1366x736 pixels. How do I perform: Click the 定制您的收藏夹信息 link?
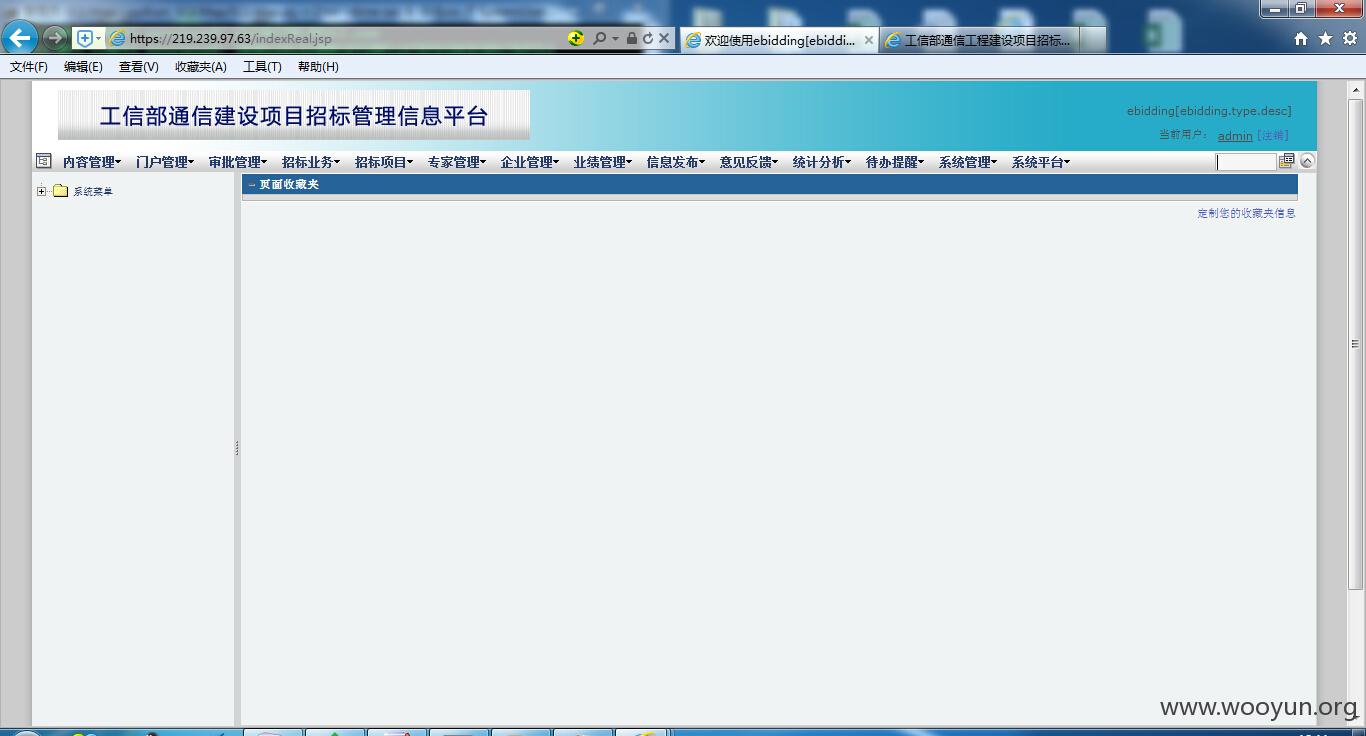(1246, 213)
